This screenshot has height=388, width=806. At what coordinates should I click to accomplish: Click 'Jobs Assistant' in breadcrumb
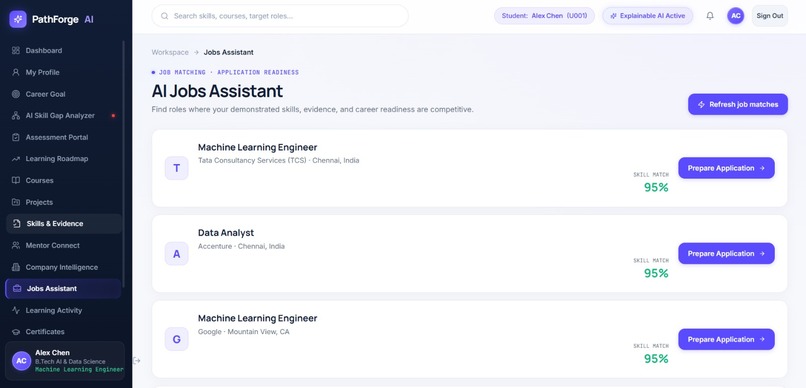[x=228, y=52]
